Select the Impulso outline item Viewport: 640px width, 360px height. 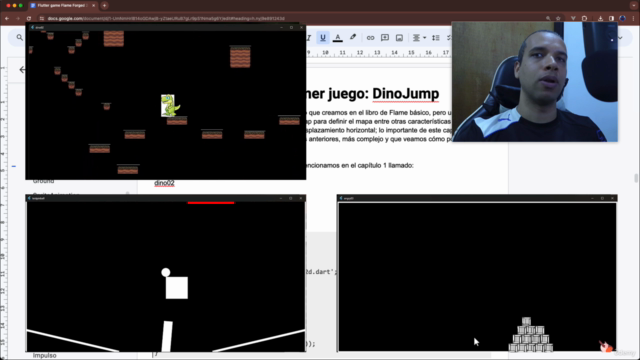click(x=44, y=356)
